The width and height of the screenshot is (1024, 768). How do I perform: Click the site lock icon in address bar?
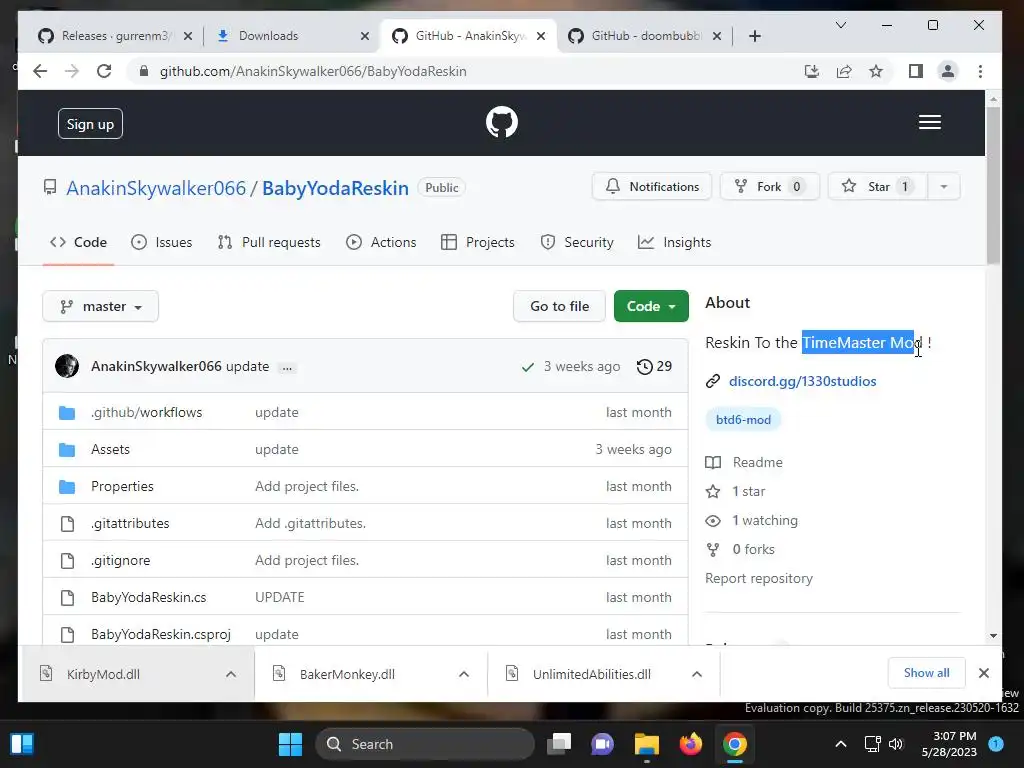(x=144, y=71)
